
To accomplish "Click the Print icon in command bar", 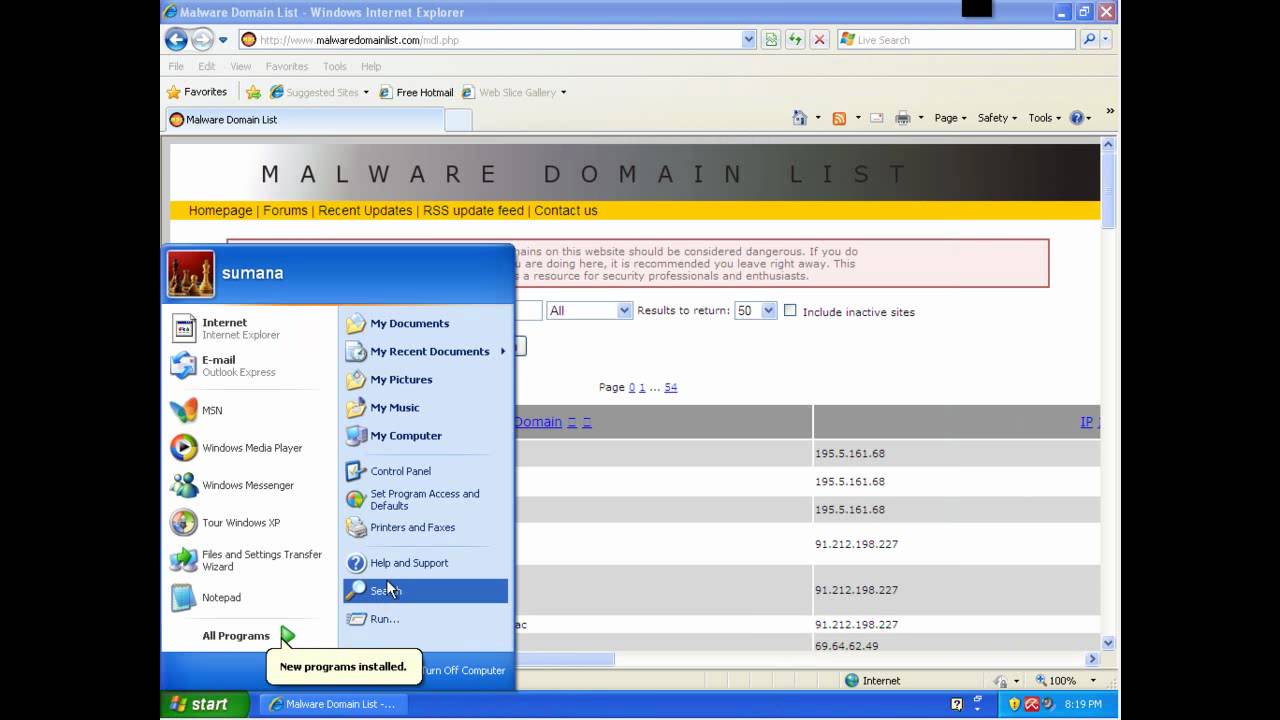I will click(x=903, y=118).
